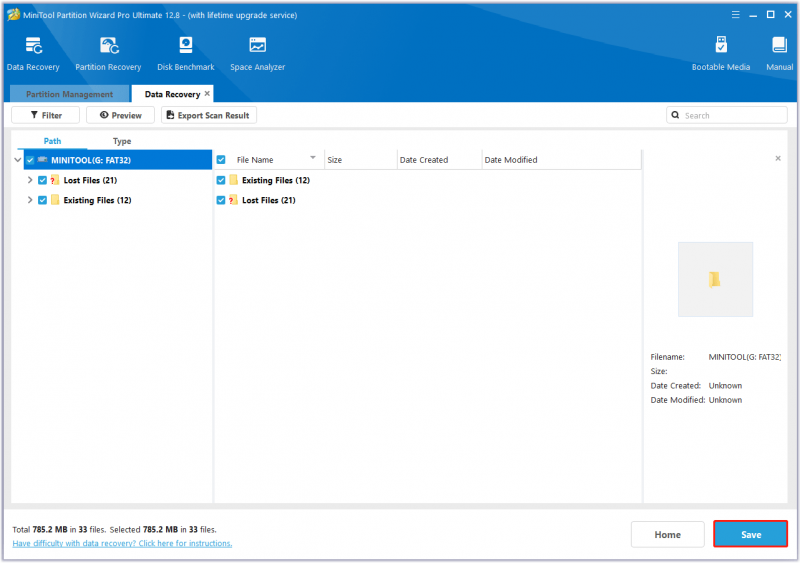Sort using the File Name column arrow

313,158
